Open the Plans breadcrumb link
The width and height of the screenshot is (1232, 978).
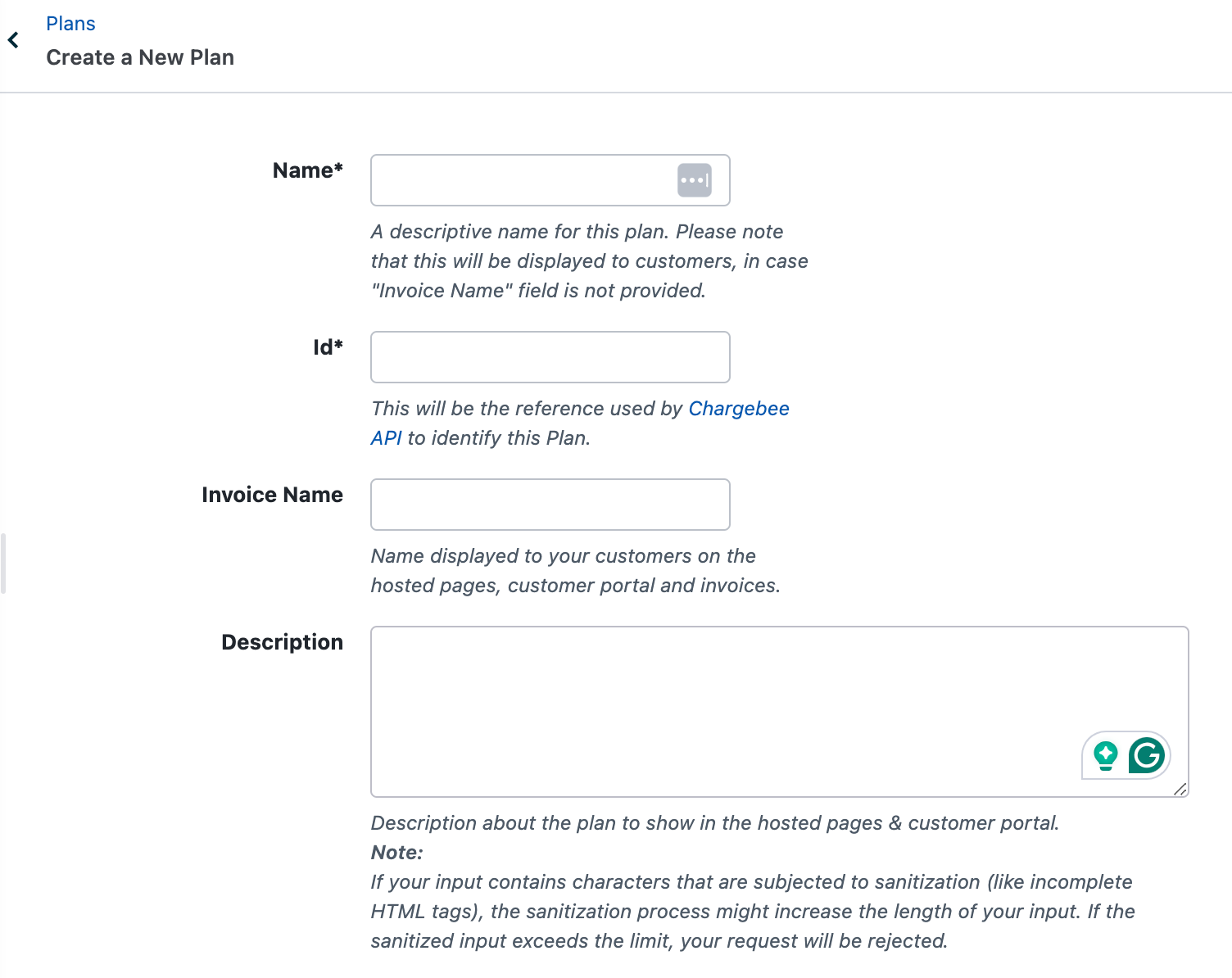coord(70,24)
